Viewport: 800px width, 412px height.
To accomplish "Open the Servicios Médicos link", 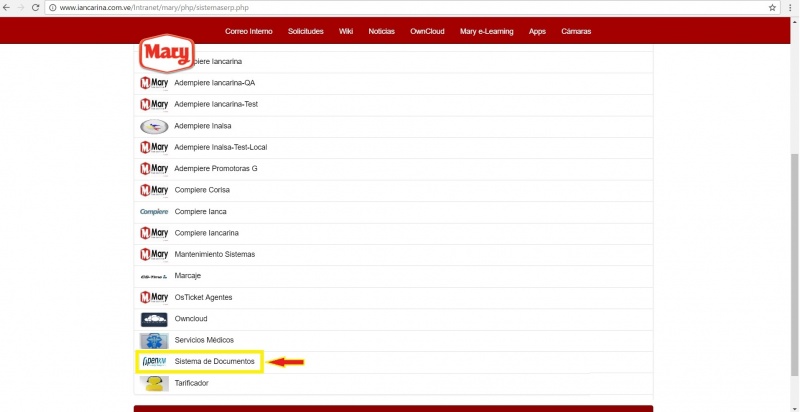I will (x=204, y=340).
